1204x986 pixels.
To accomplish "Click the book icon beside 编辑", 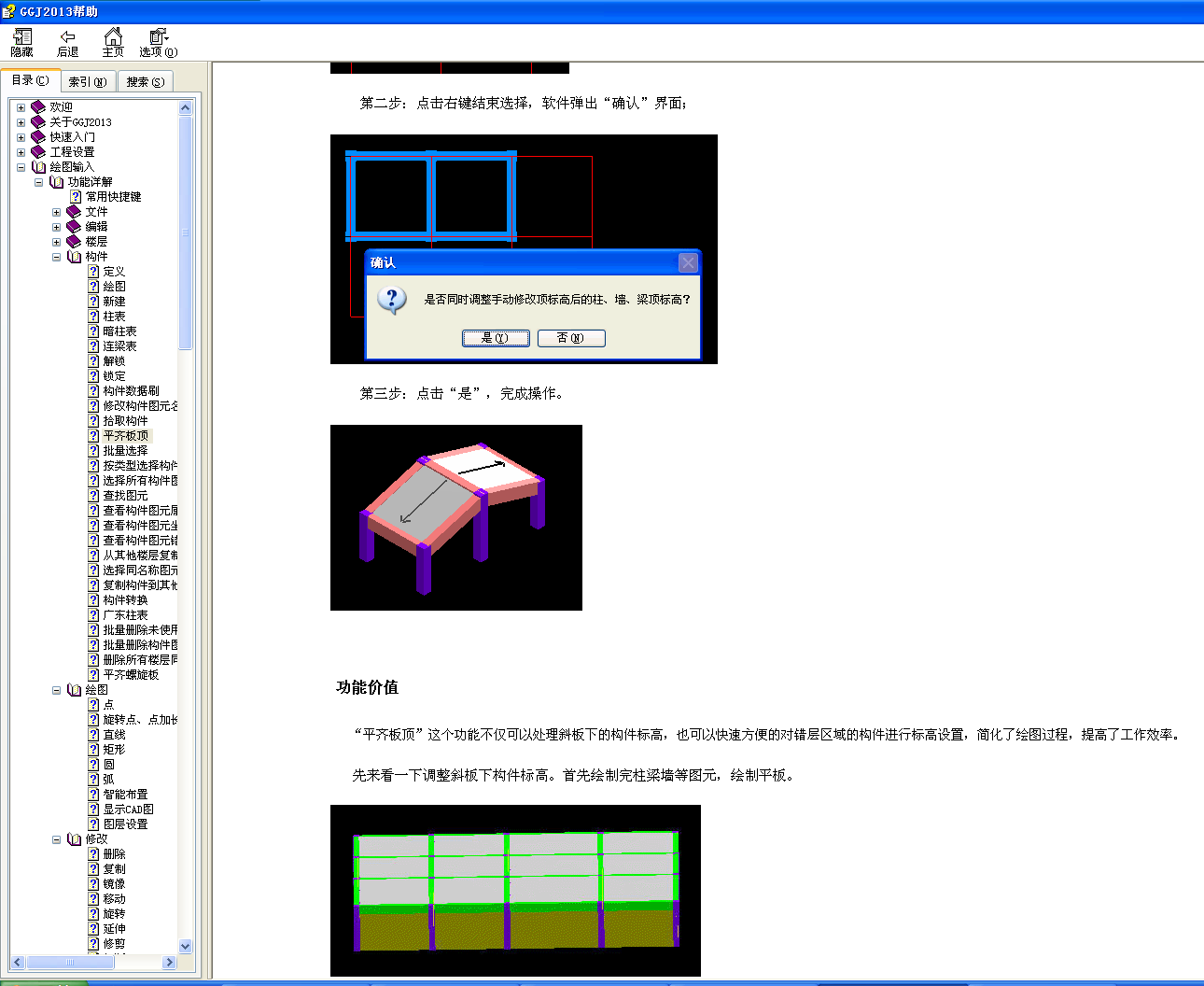I will click(74, 227).
